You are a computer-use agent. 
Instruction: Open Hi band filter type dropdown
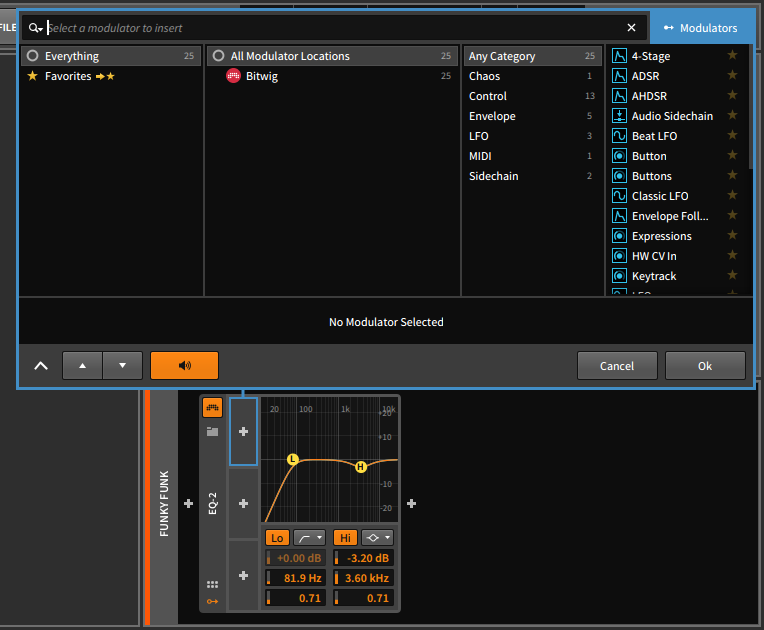[x=378, y=538]
